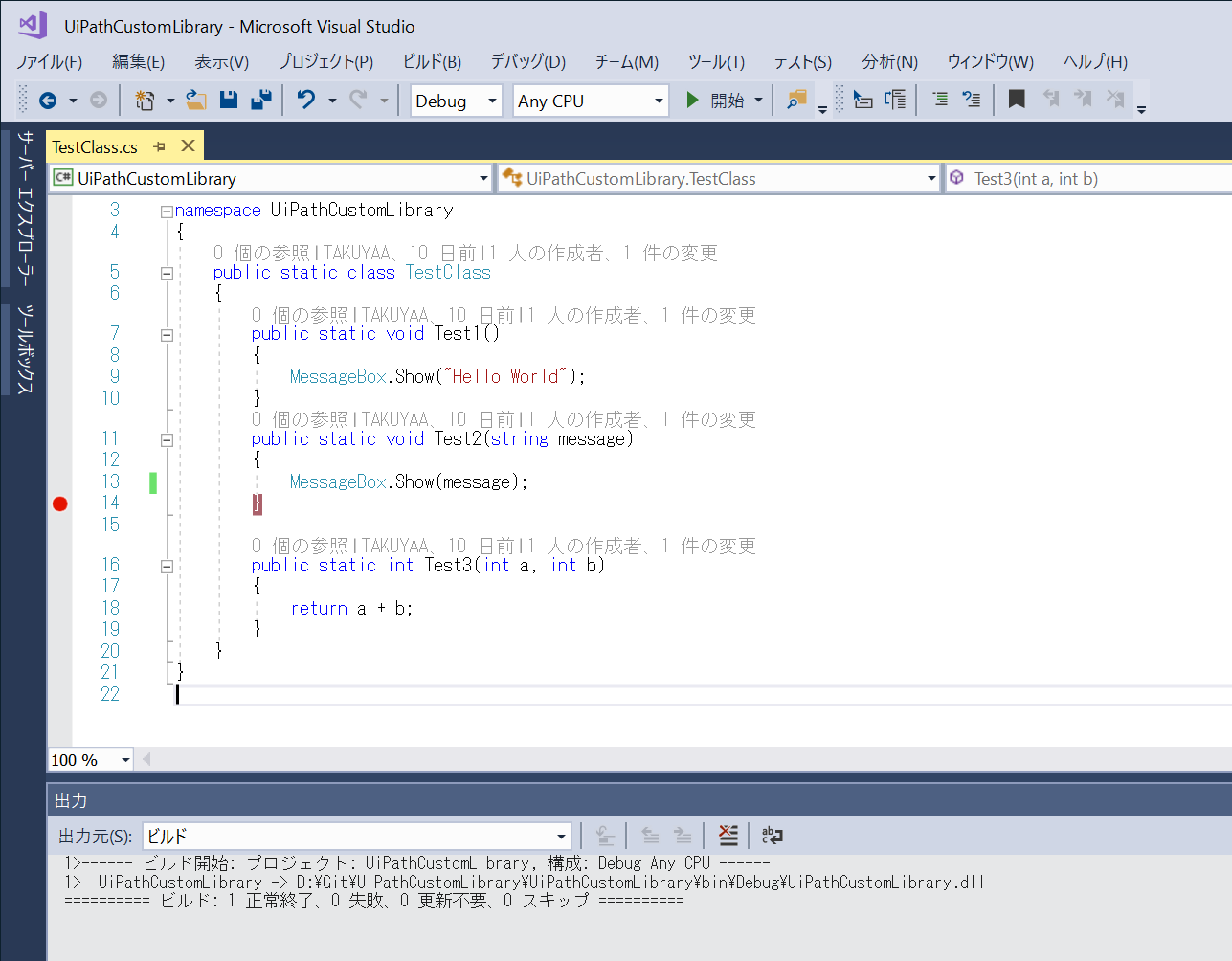Click Clear All in the Output panel
The width and height of the screenshot is (1232, 961).
[728, 836]
